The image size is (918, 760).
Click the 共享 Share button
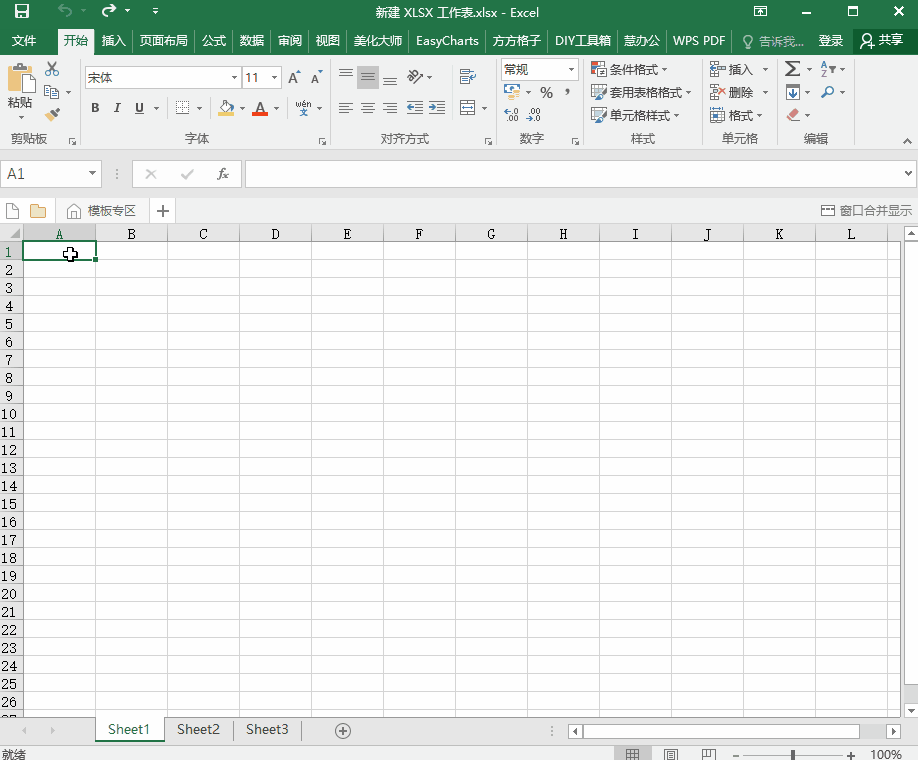881,40
